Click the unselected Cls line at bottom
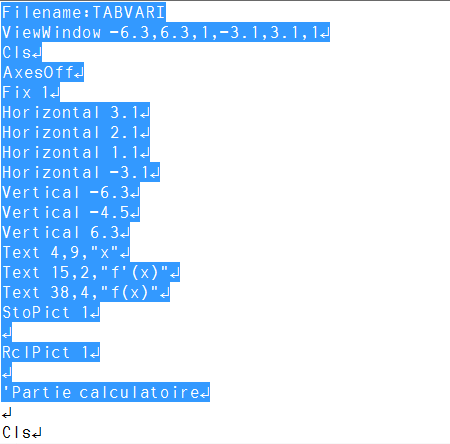450x444 pixels. [22, 433]
